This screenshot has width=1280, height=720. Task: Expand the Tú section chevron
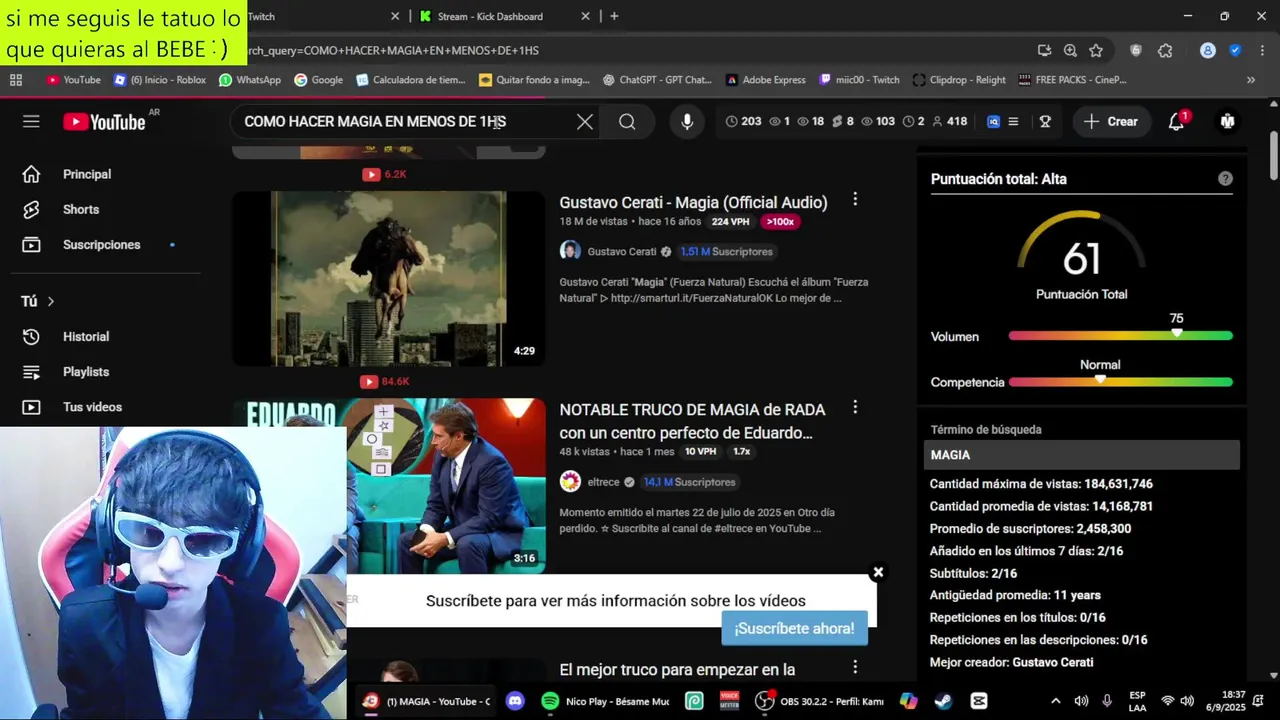pos(50,301)
